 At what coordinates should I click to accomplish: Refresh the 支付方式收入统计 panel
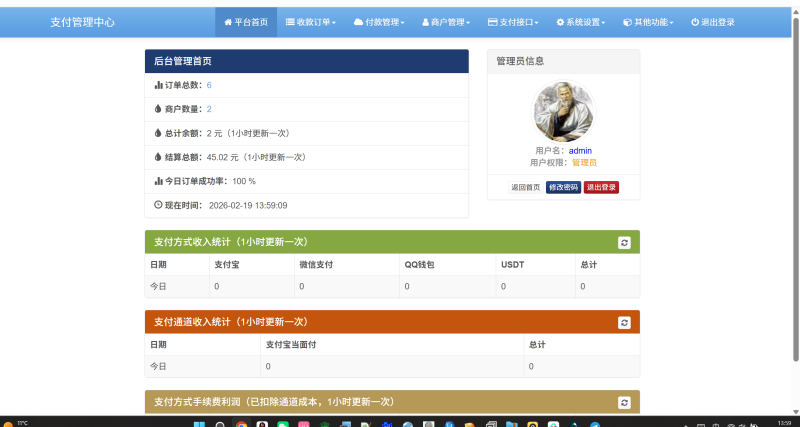(624, 242)
